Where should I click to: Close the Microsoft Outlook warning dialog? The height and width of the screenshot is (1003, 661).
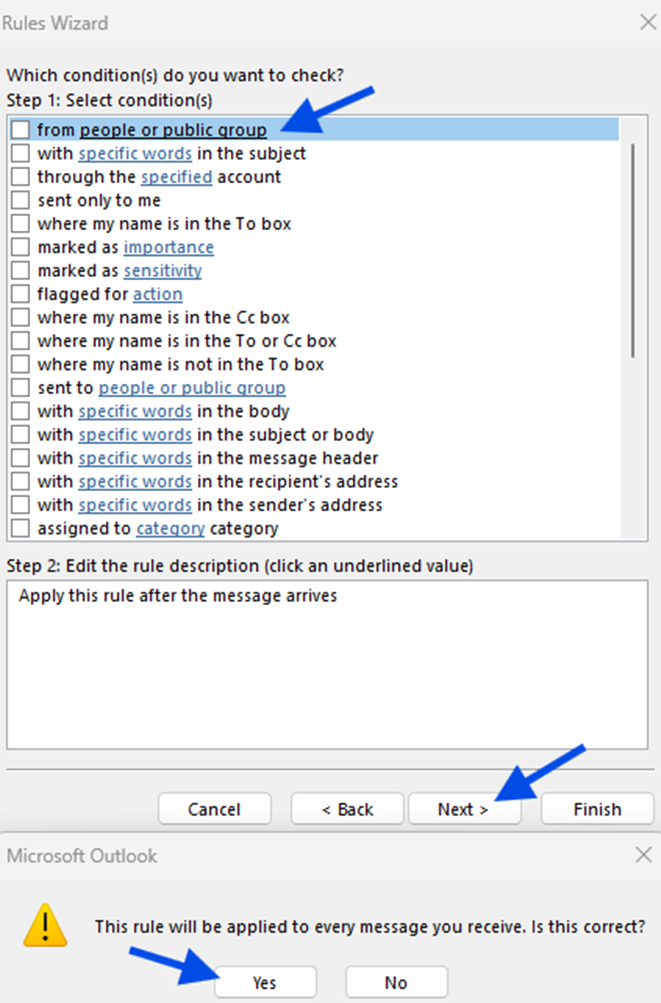click(x=643, y=855)
